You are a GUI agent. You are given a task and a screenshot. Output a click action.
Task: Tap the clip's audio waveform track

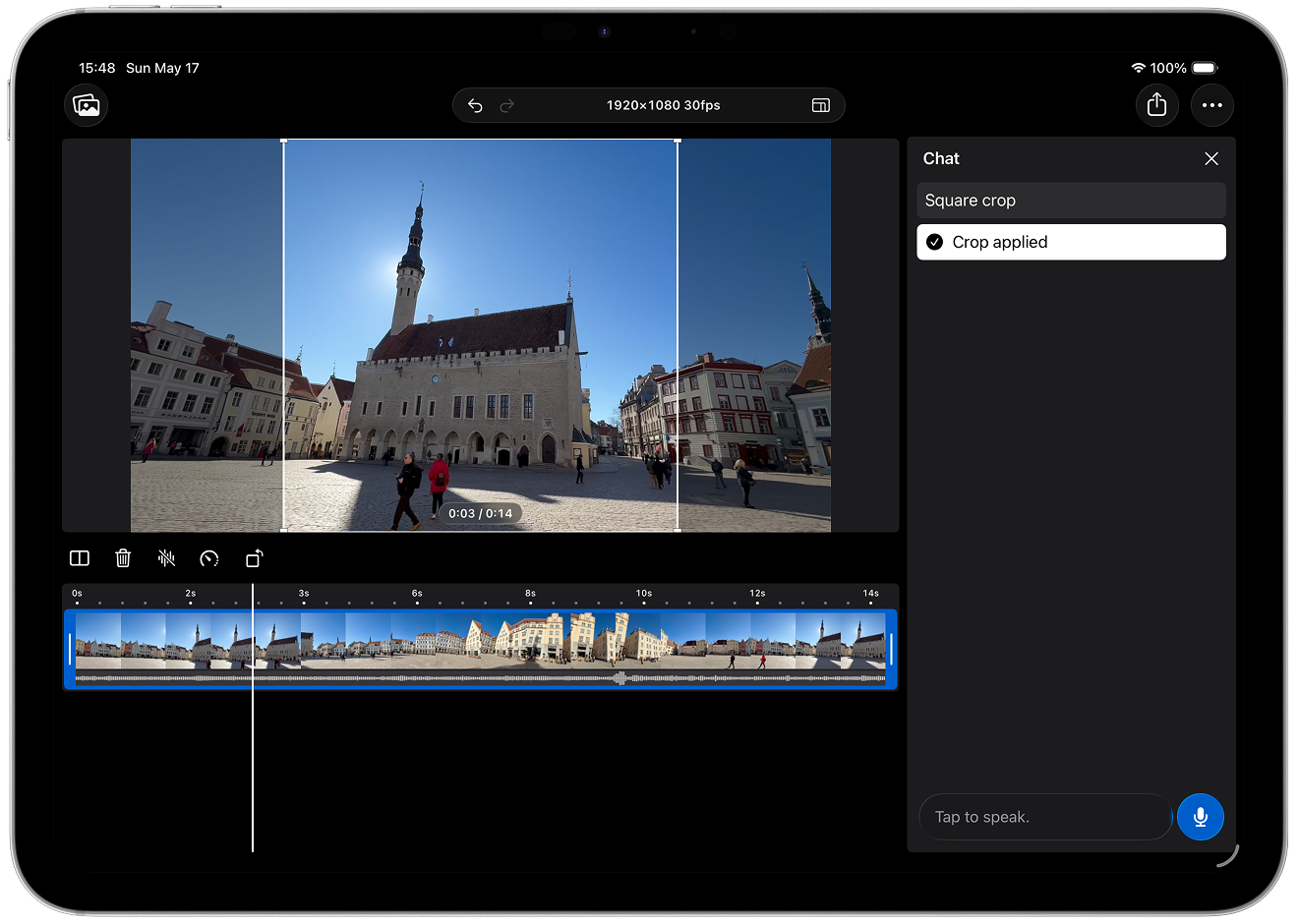point(481,678)
